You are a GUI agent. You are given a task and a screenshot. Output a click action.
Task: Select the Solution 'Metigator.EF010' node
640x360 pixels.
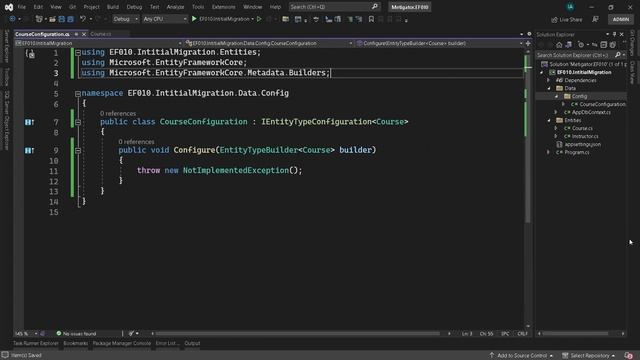click(x=584, y=64)
